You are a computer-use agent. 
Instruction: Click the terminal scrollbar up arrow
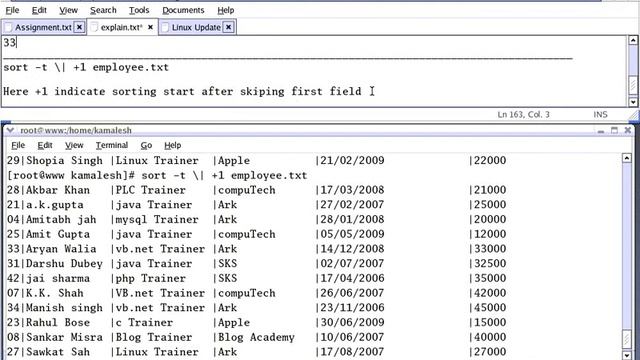pos(627,158)
